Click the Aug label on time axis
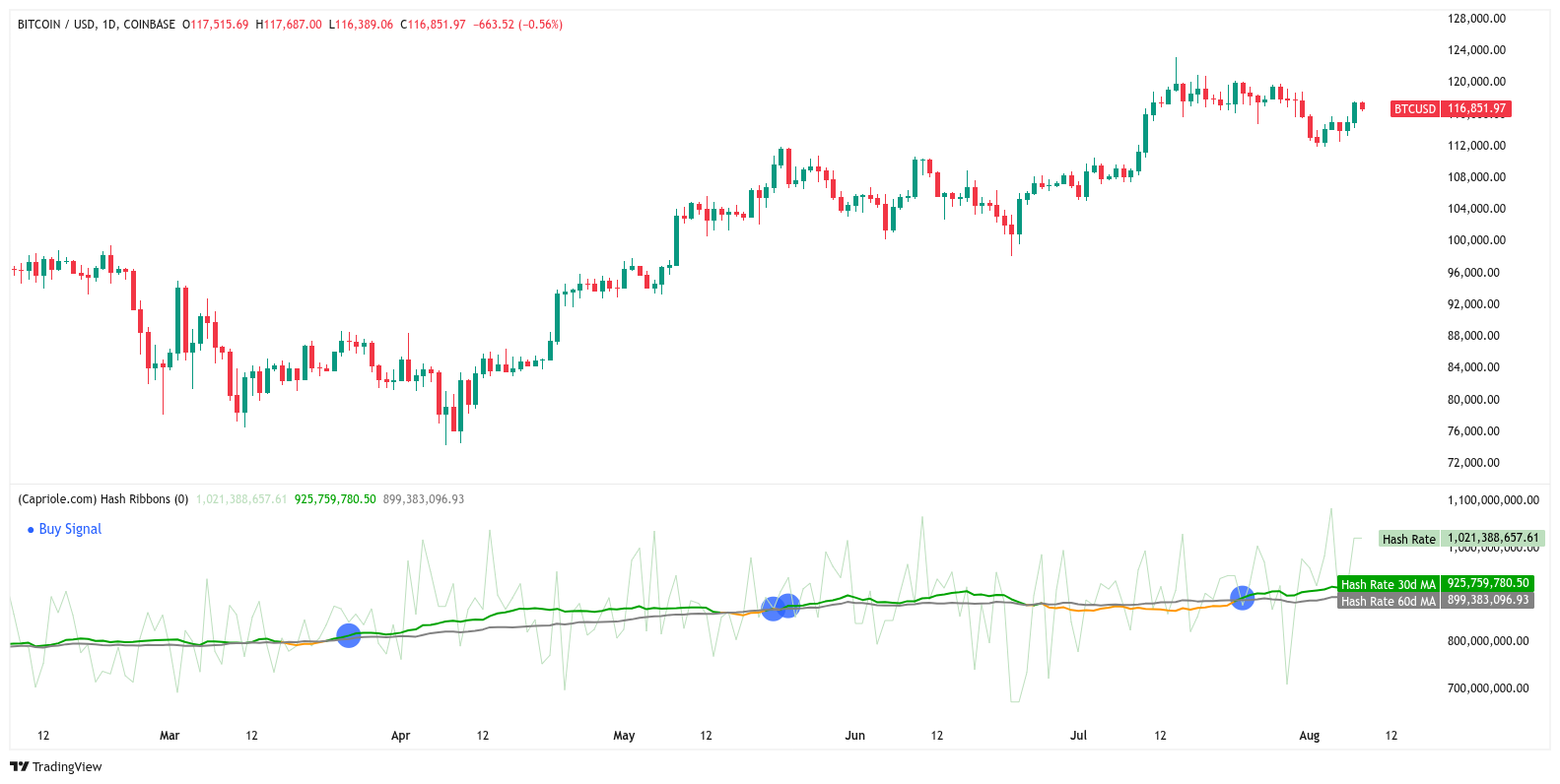 pos(1309,736)
